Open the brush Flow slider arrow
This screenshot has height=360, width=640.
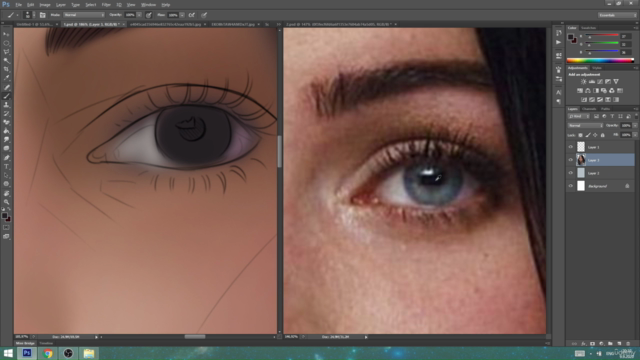(182, 15)
